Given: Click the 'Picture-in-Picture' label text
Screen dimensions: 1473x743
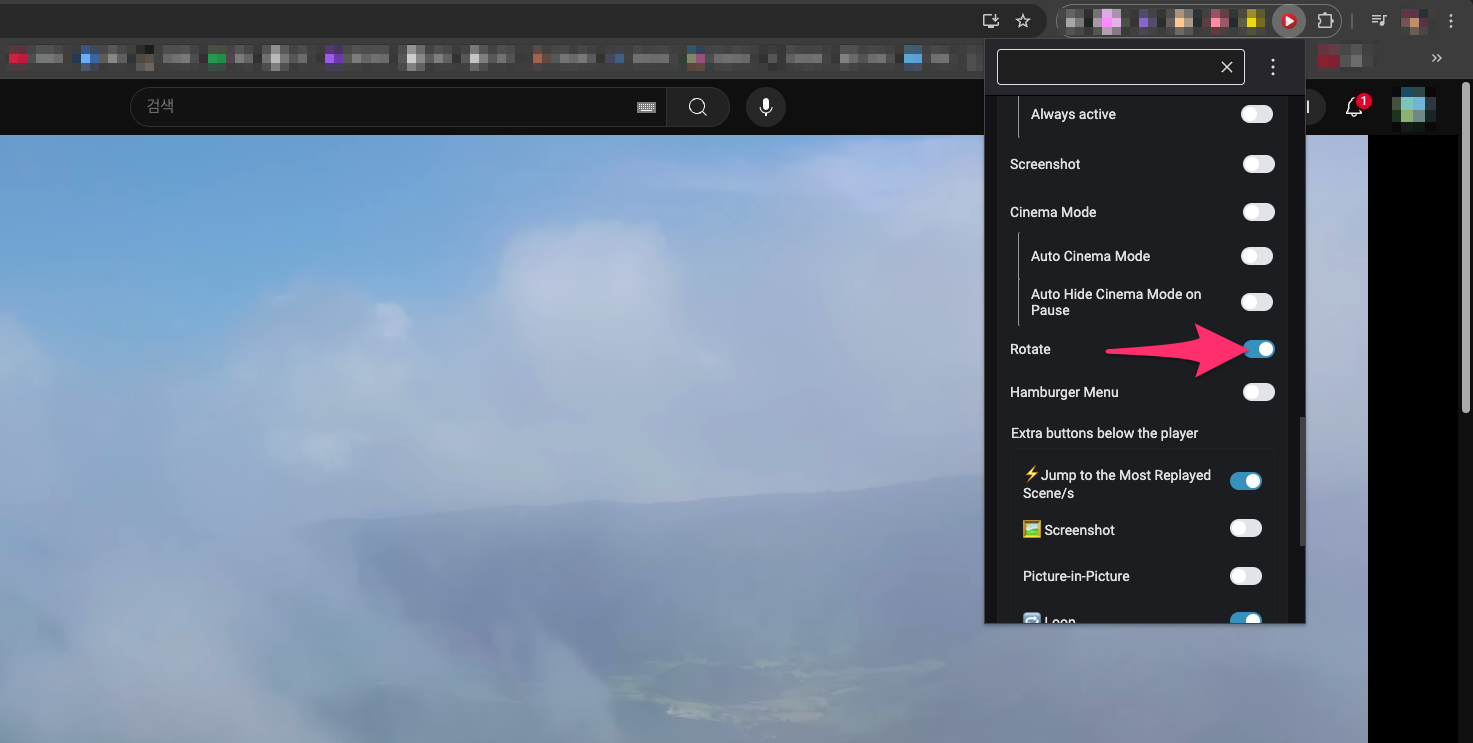Looking at the screenshot, I should [1076, 576].
